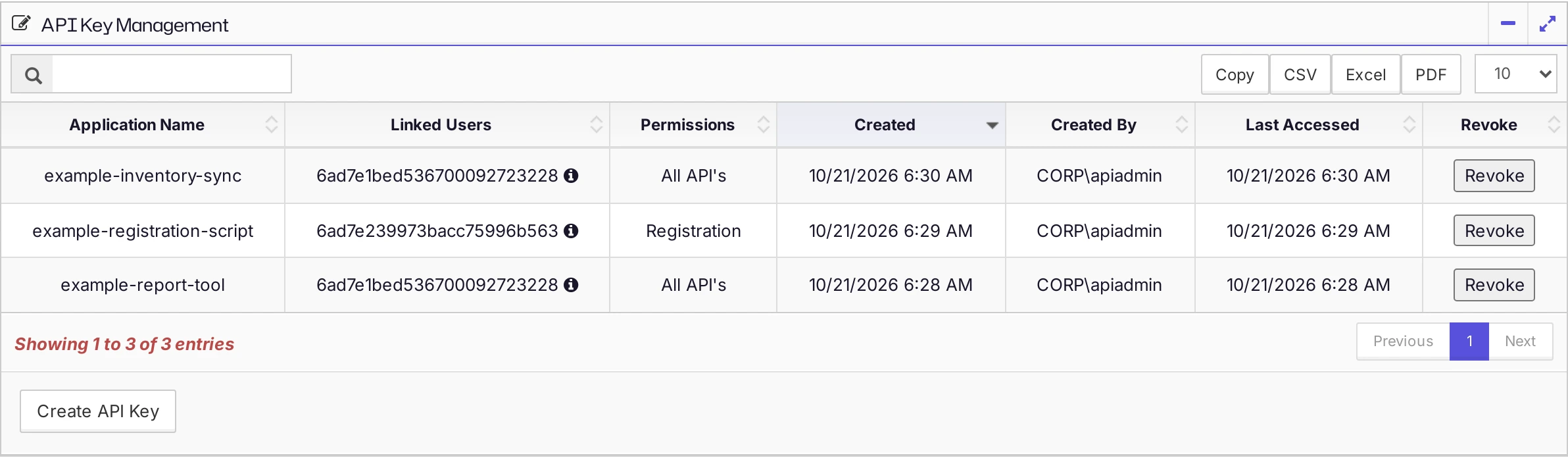Revoke the example-inventory-sync key
Image resolution: width=1568 pixels, height=458 pixels.
coord(1494,176)
